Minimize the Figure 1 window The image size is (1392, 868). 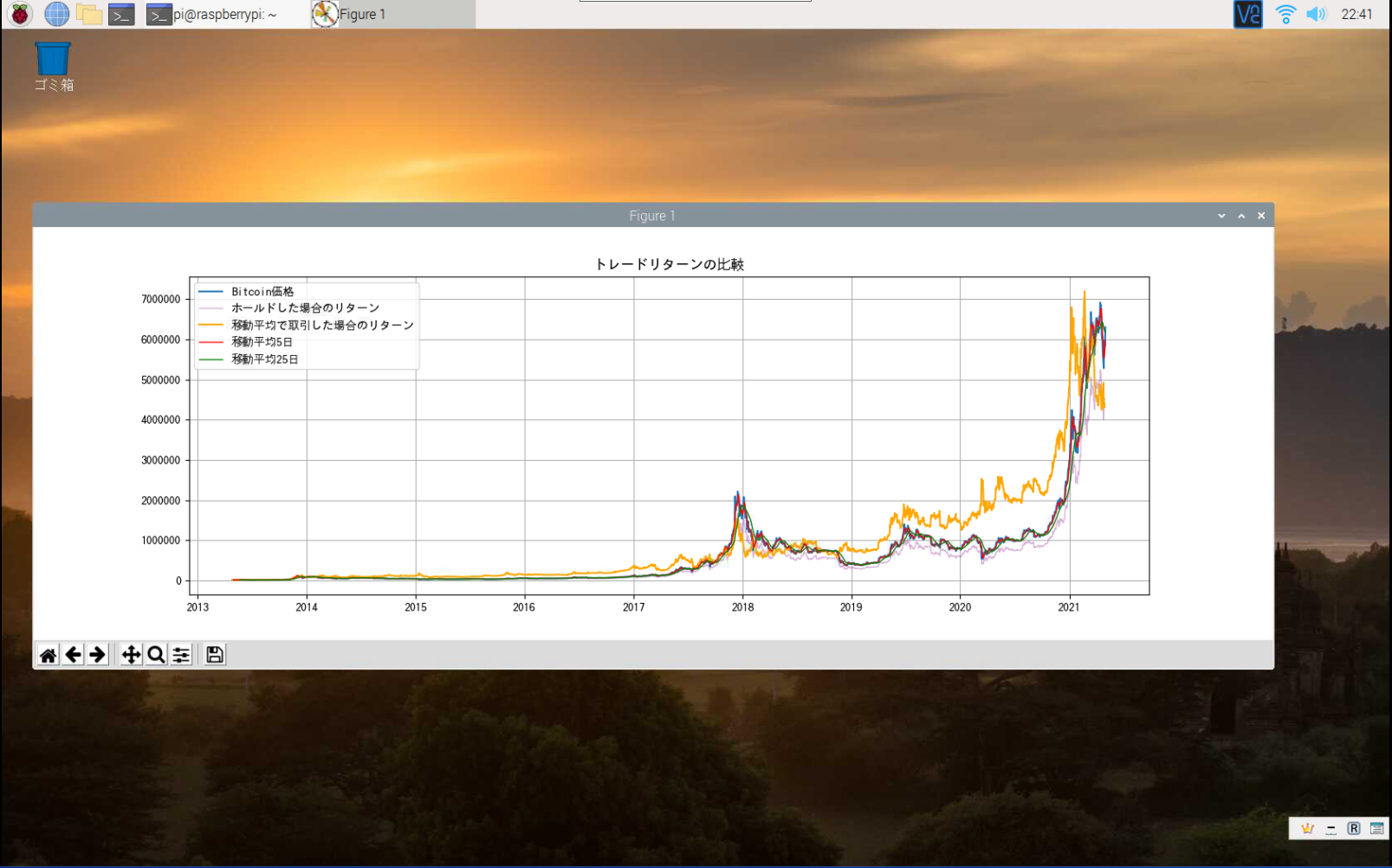1221,216
